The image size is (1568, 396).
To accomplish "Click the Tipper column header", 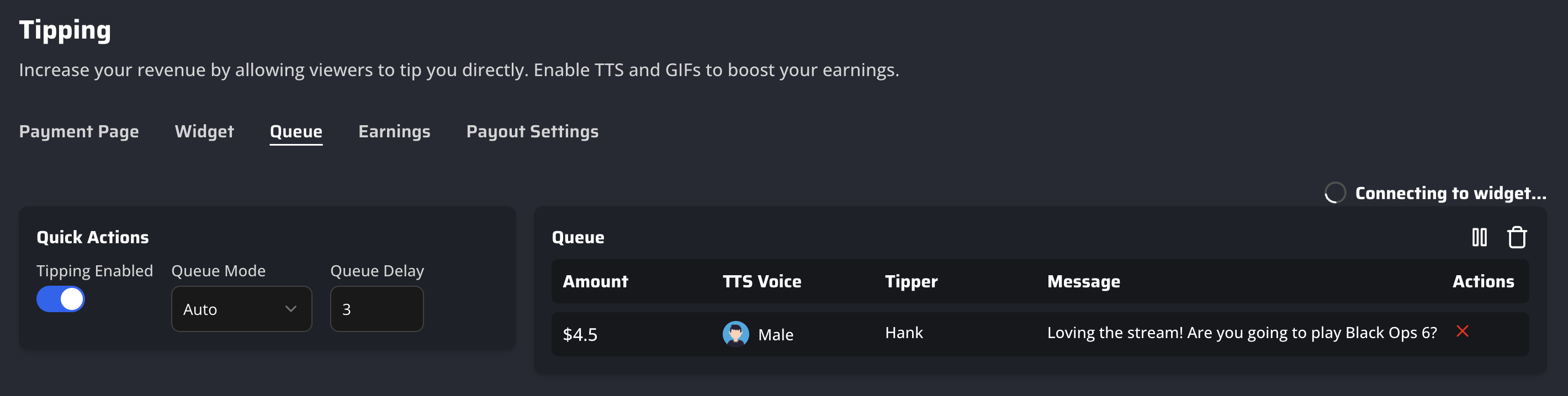I will point(910,282).
